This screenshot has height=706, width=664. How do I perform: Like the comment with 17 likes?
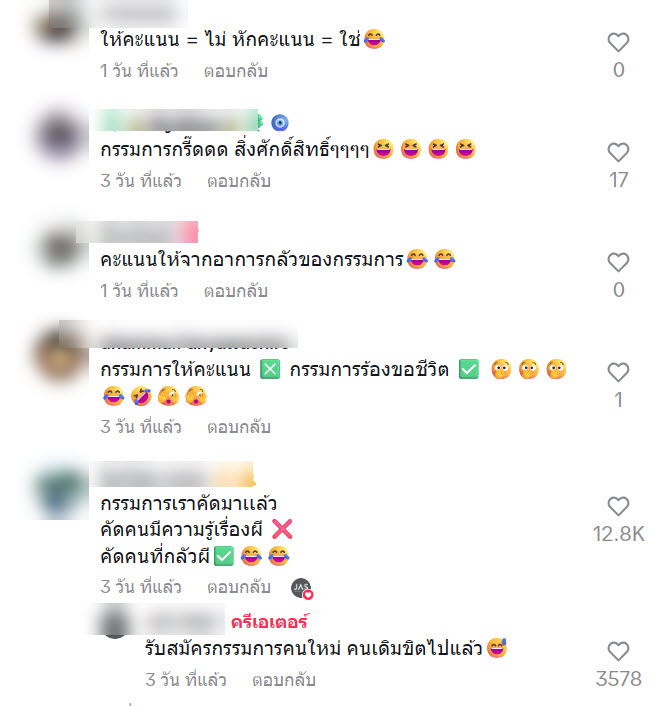pyautogui.click(x=618, y=152)
